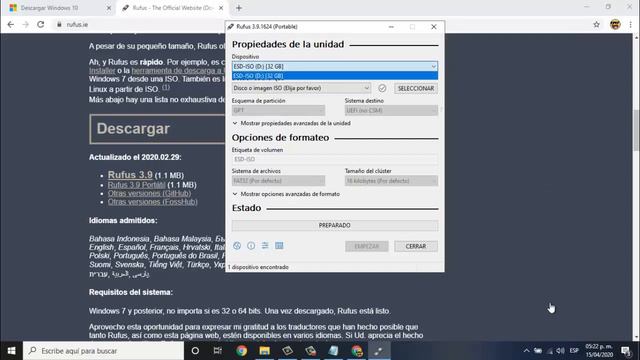The height and width of the screenshot is (360, 640).
Task: Minimize the Rufus window
Action: click(391, 27)
